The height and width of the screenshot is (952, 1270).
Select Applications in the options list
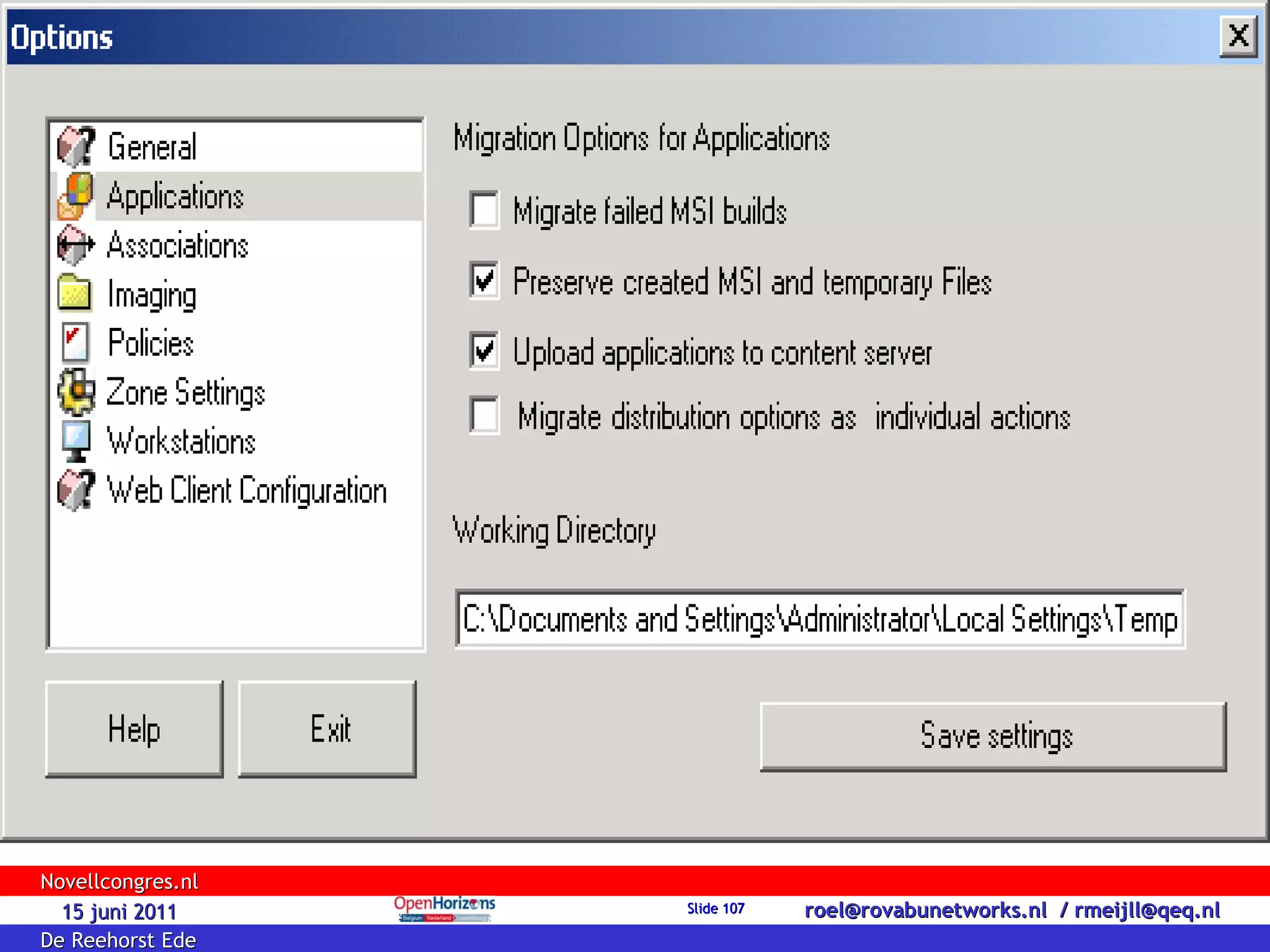pyautogui.click(x=236, y=196)
